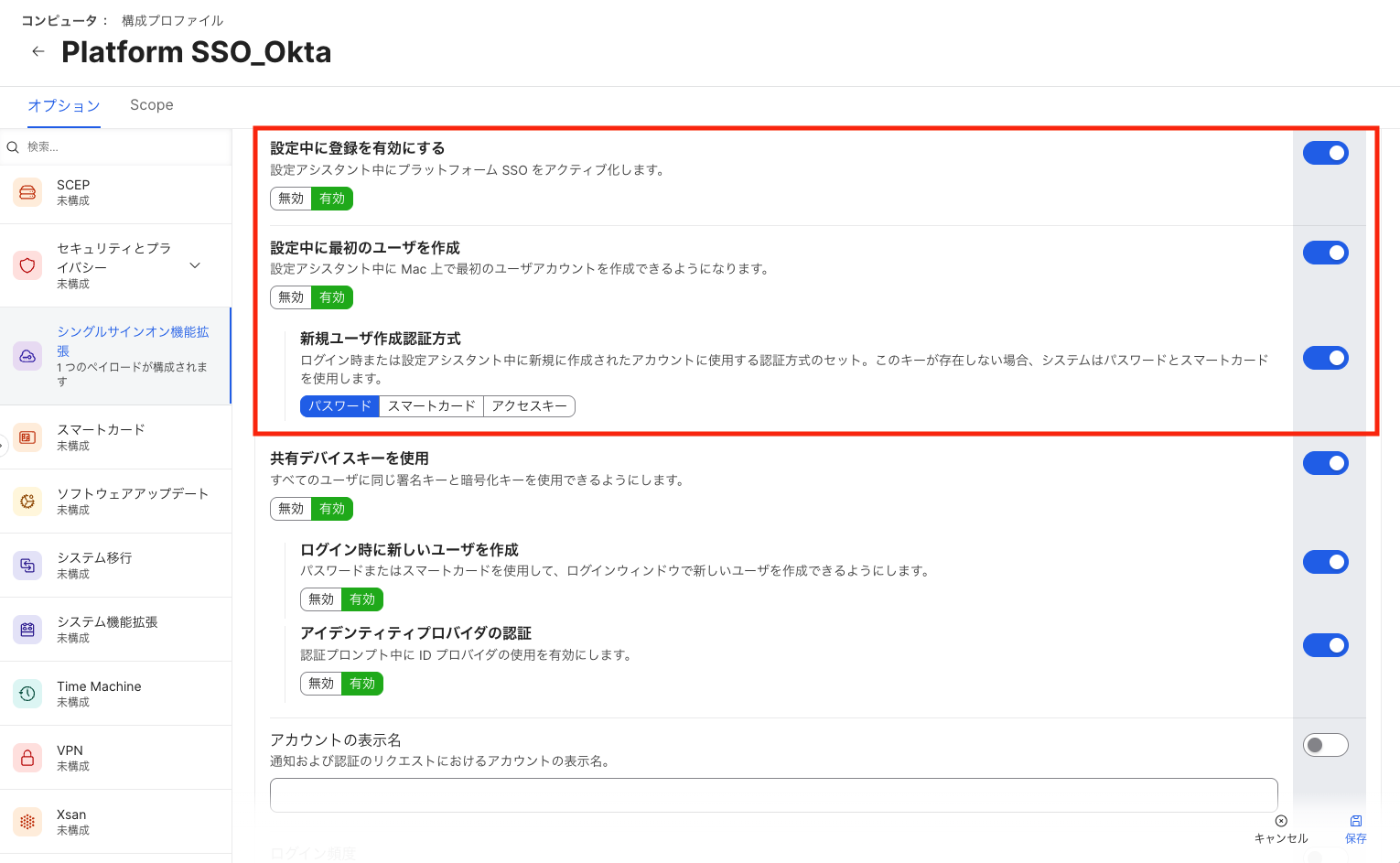Image resolution: width=1400 pixels, height=863 pixels.
Task: Select the Time Machine clock icon
Action: (27, 694)
